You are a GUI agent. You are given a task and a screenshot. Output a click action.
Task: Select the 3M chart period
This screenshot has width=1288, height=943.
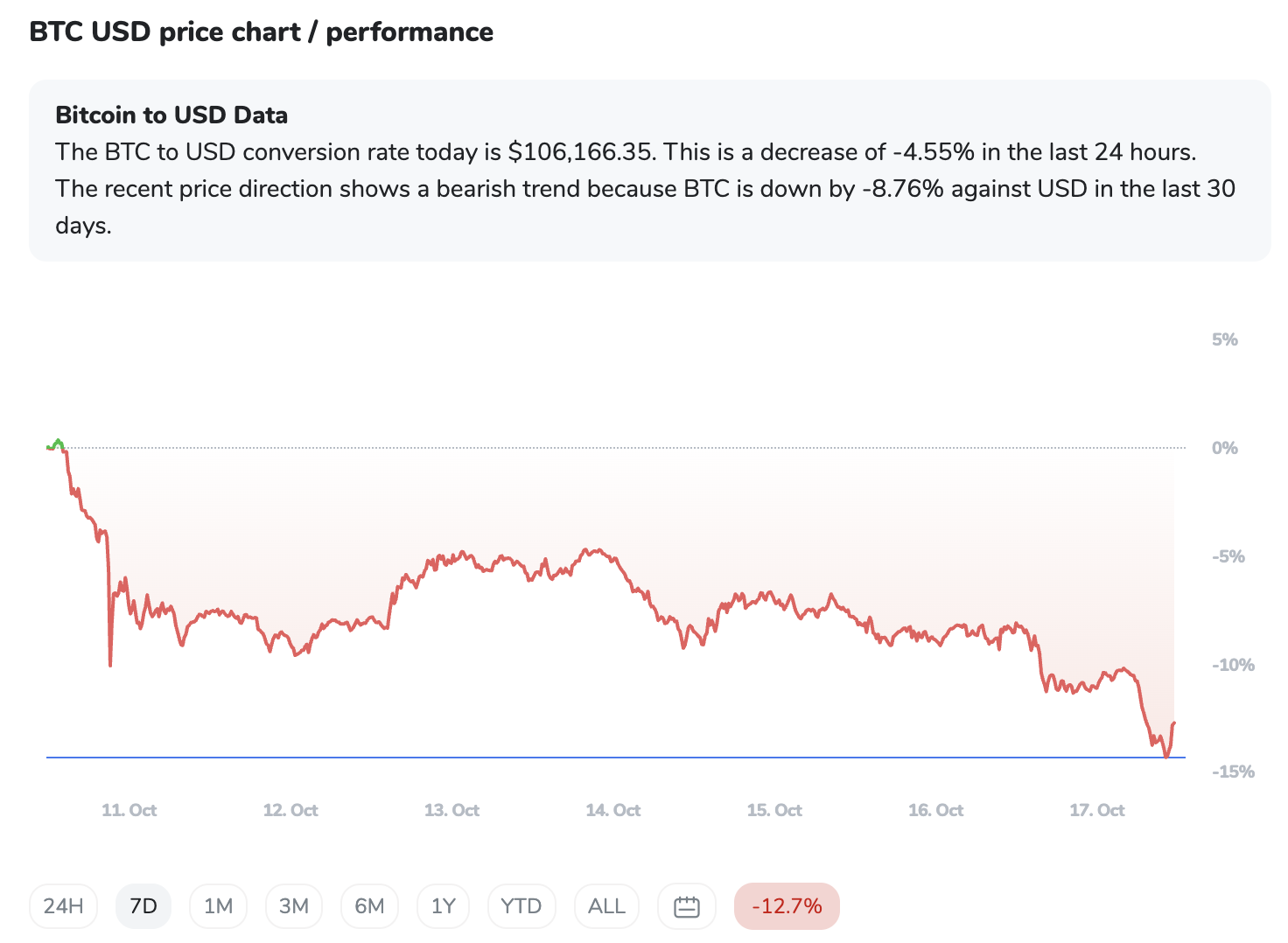point(294,906)
